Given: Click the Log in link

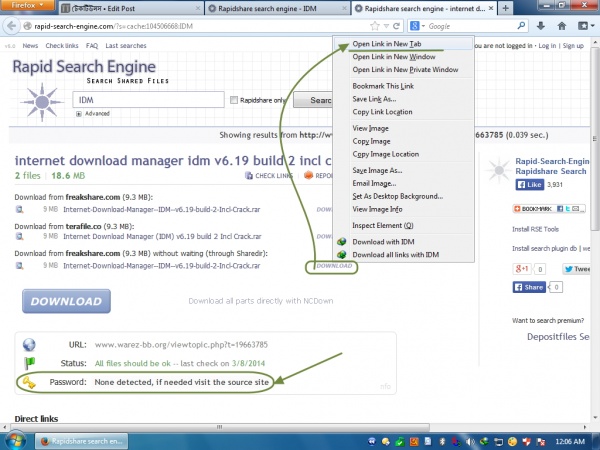Looking at the screenshot, I should tap(547, 46).
